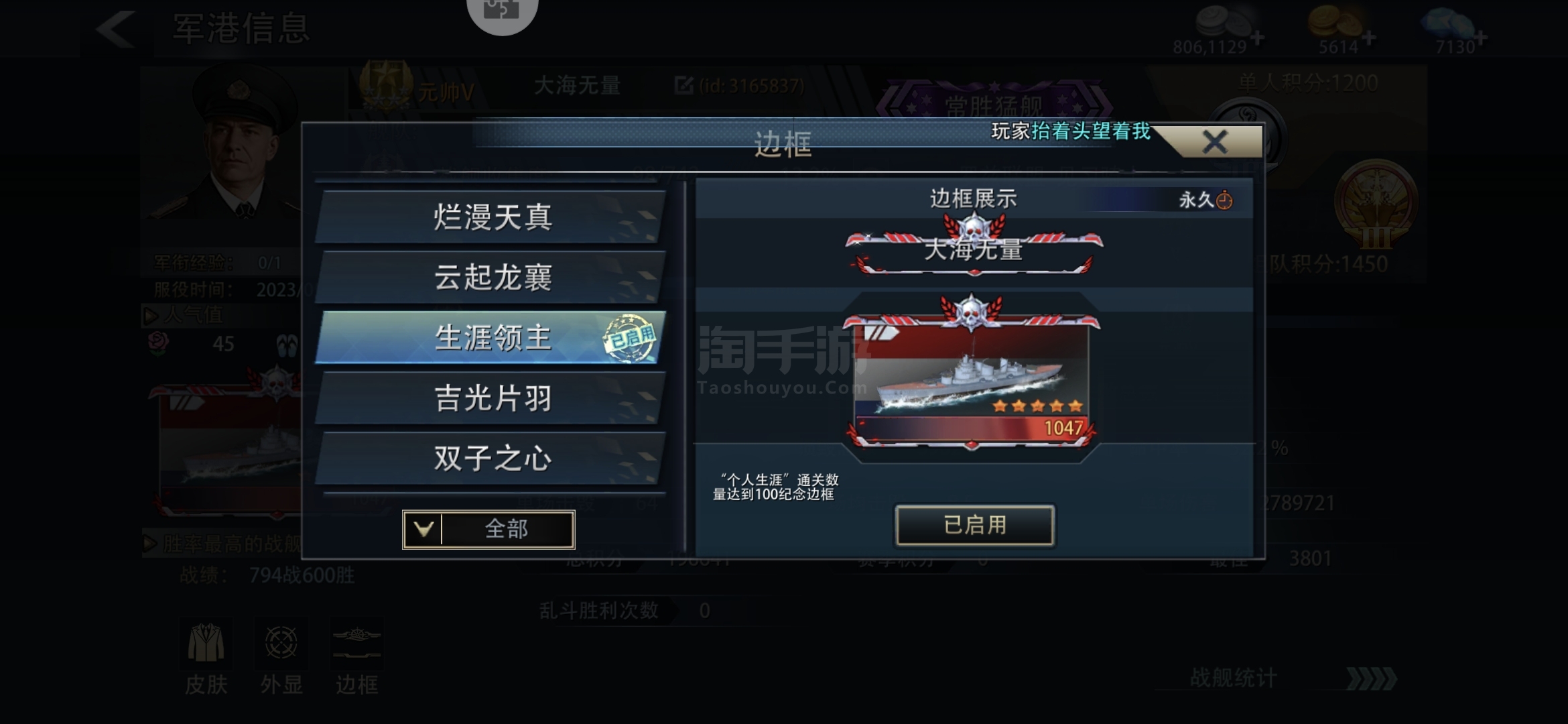Select the 烂漫天真 frame
This screenshot has width=1568, height=724.
pyautogui.click(x=491, y=217)
